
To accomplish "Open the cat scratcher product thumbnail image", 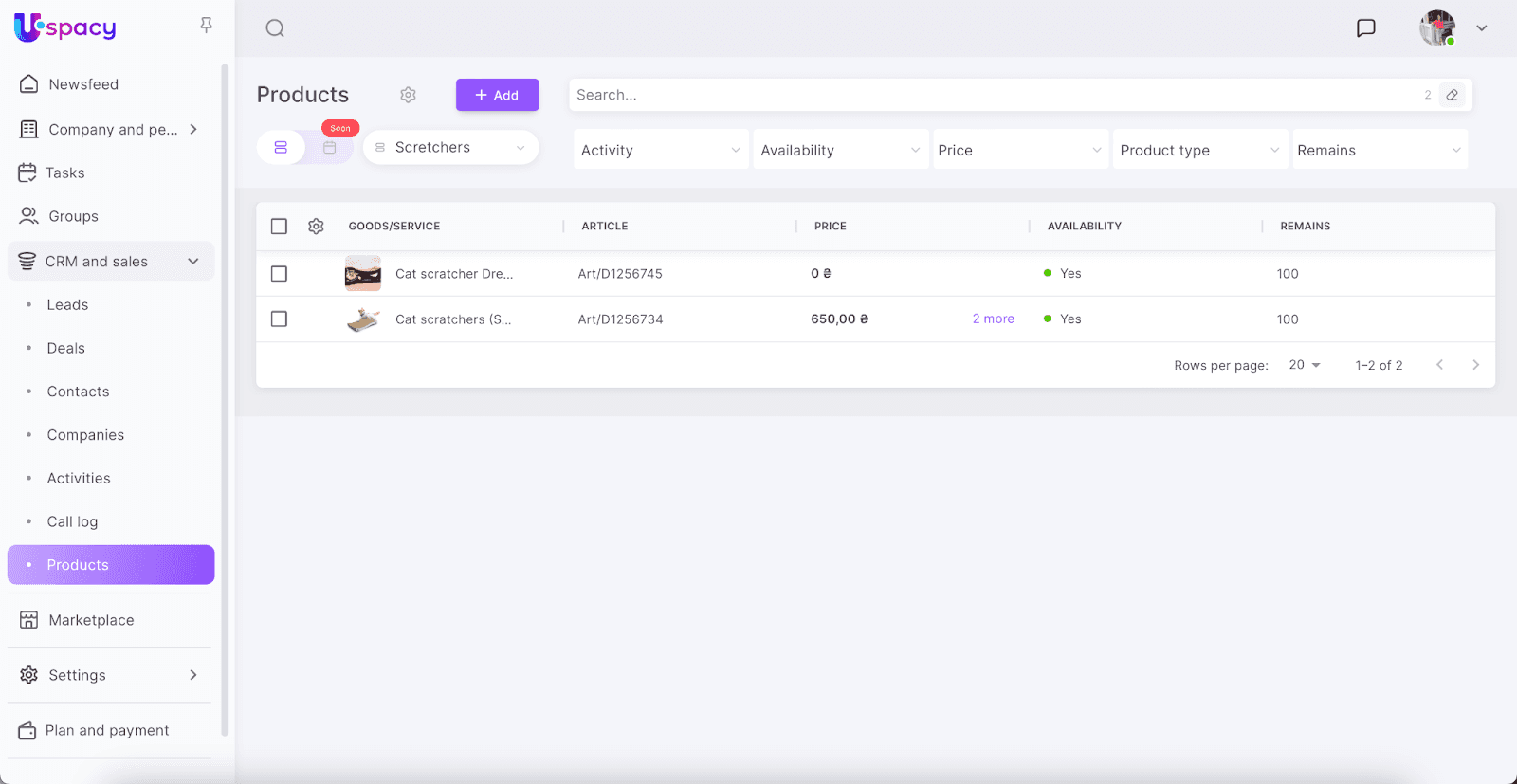I will coord(363,274).
